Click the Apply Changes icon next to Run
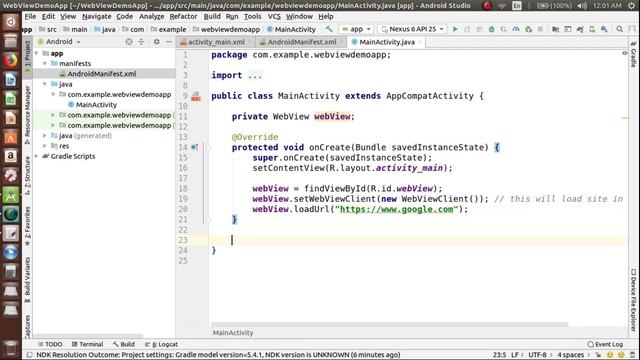Screen dimensions: 640x360 tap(467, 29)
